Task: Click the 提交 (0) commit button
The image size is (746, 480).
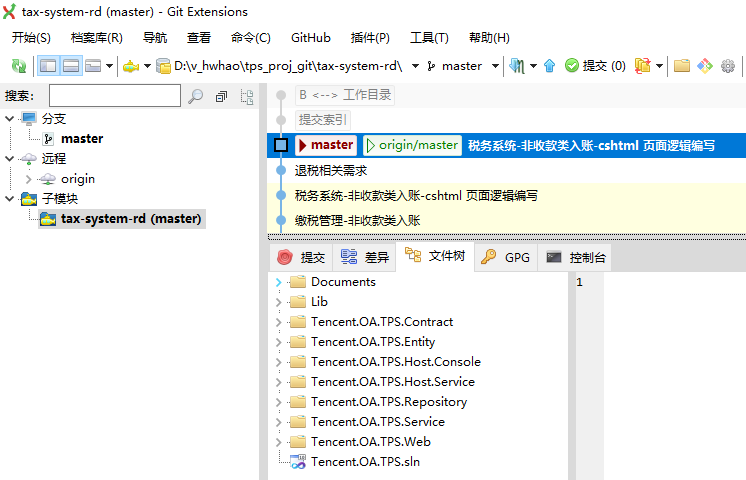Action: (x=595, y=66)
